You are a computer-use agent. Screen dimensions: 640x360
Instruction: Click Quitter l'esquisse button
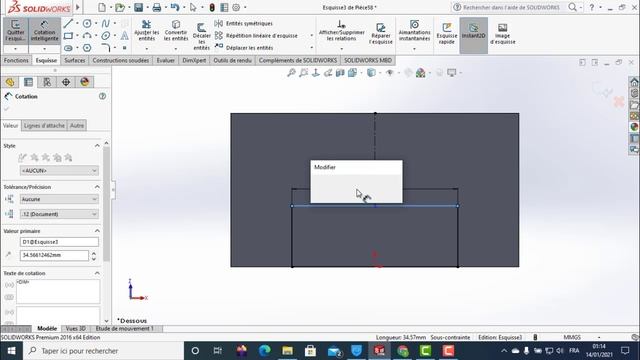coord(16,31)
